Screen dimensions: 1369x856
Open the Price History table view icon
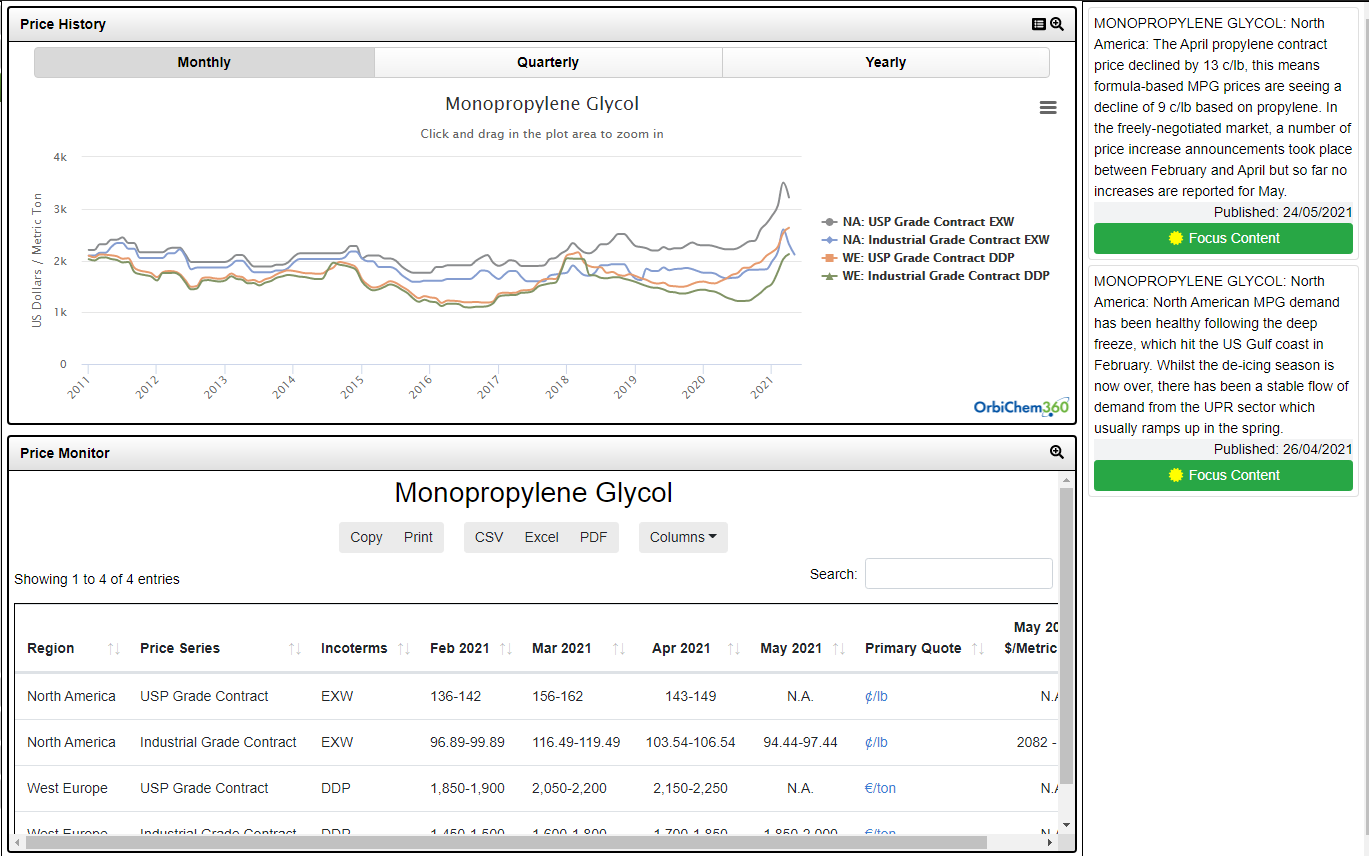[1039, 24]
